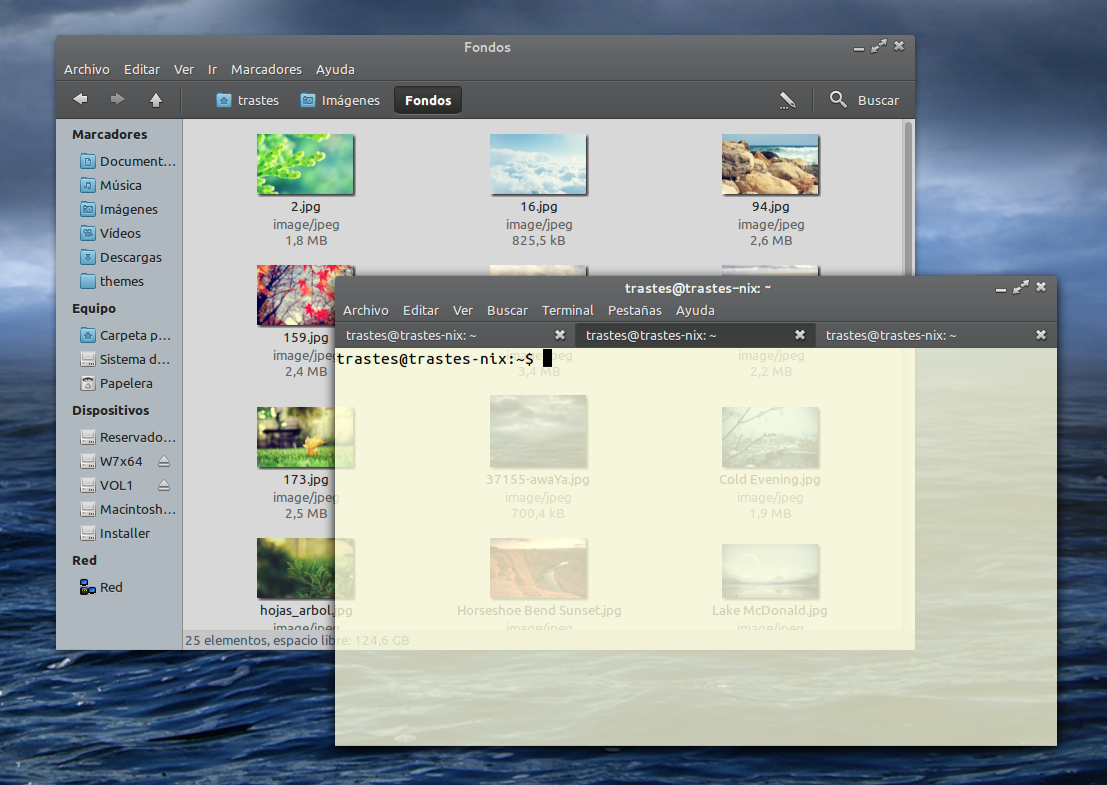Screen dimensions: 1107x785
Task: Open Ver menu in terminal window
Action: [x=462, y=310]
